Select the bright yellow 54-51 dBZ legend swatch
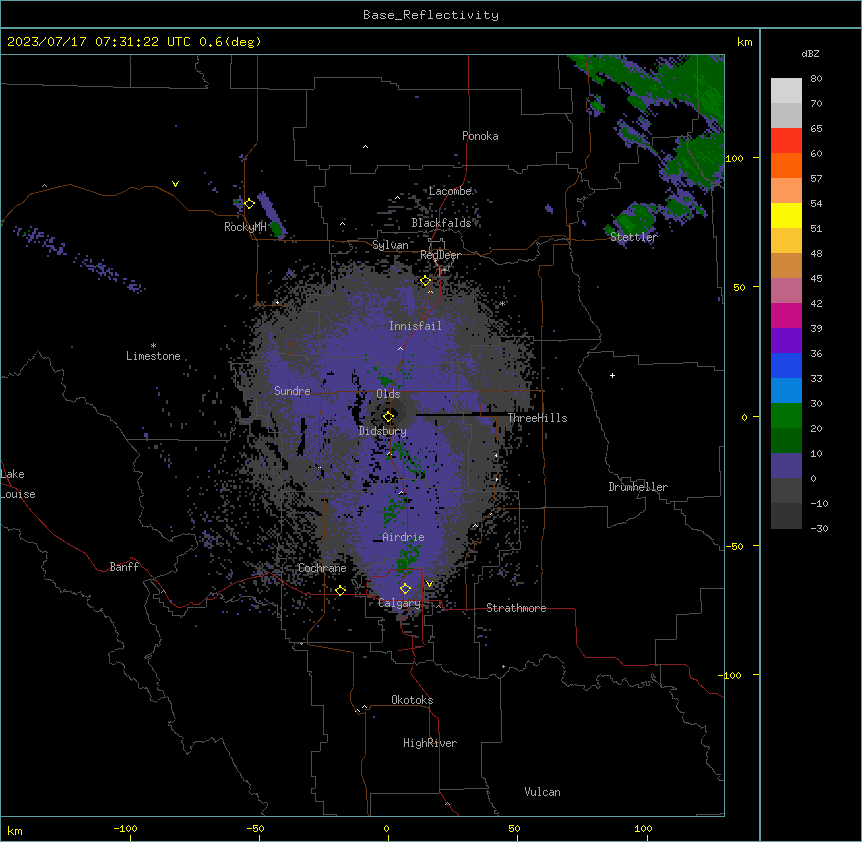Screen dimensions: 862x842 [786, 215]
